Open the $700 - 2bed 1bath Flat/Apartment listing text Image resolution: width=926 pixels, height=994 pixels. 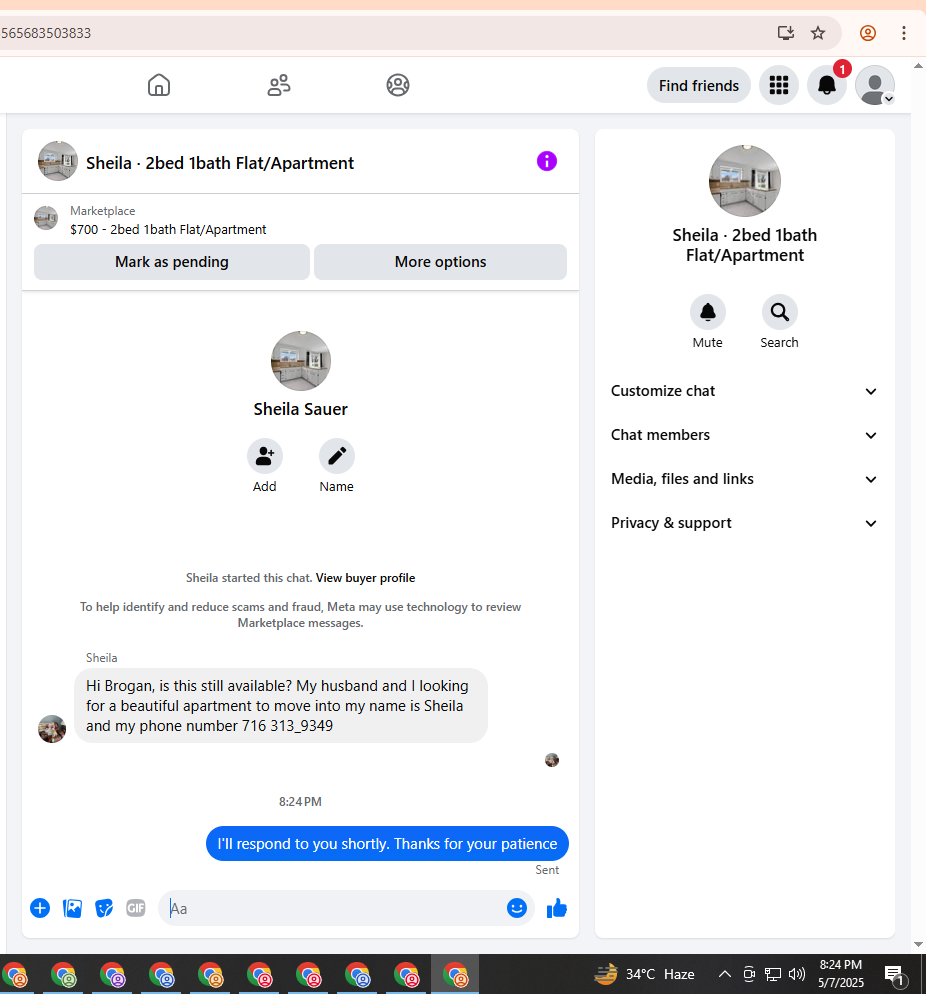point(168,229)
